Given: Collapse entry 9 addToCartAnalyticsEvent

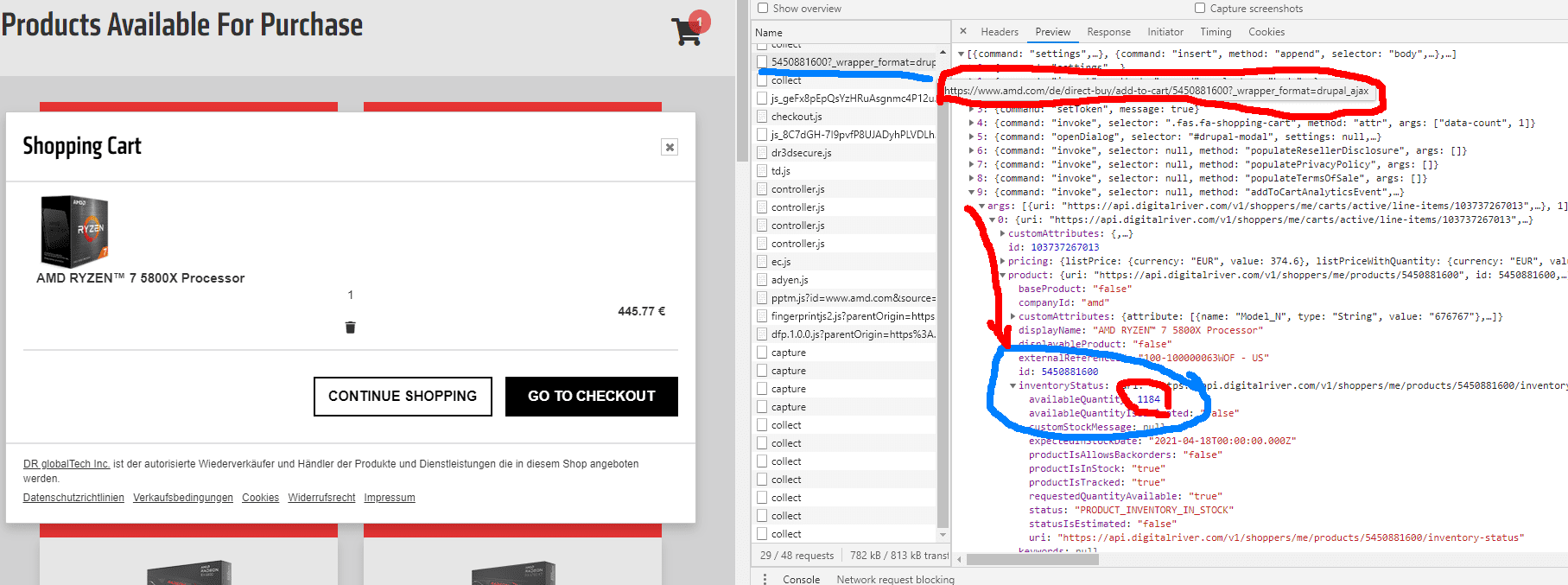Looking at the screenshot, I should [971, 192].
